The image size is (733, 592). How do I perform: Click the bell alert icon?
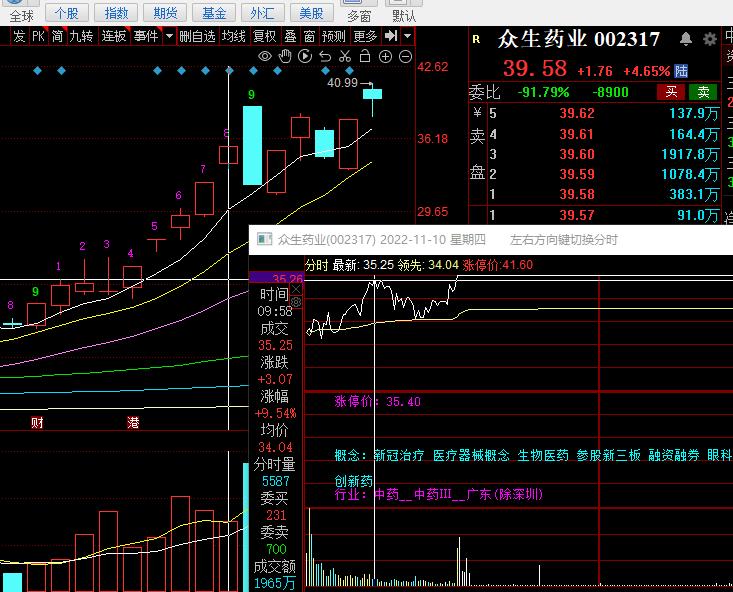click(x=686, y=39)
